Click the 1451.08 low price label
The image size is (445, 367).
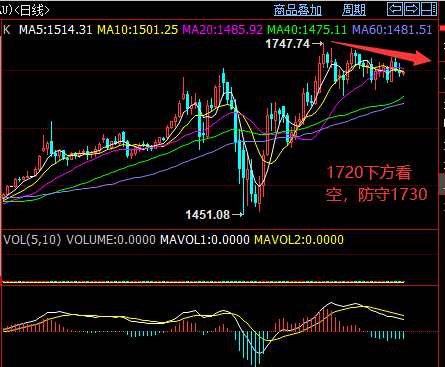pyautogui.click(x=207, y=215)
